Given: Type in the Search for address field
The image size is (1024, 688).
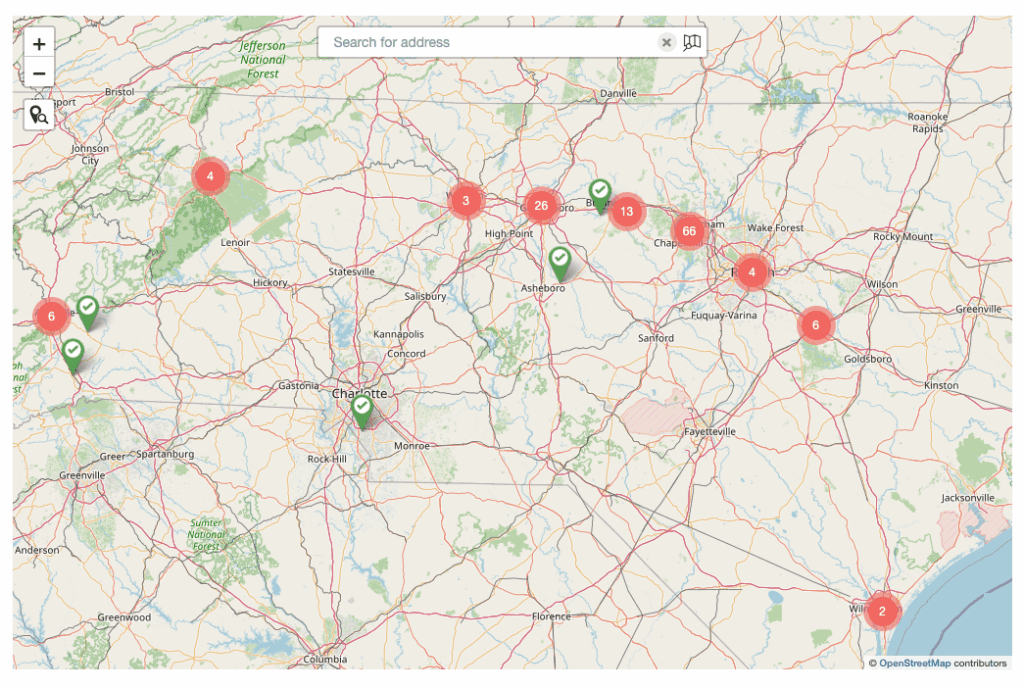Looking at the screenshot, I should click(x=490, y=42).
